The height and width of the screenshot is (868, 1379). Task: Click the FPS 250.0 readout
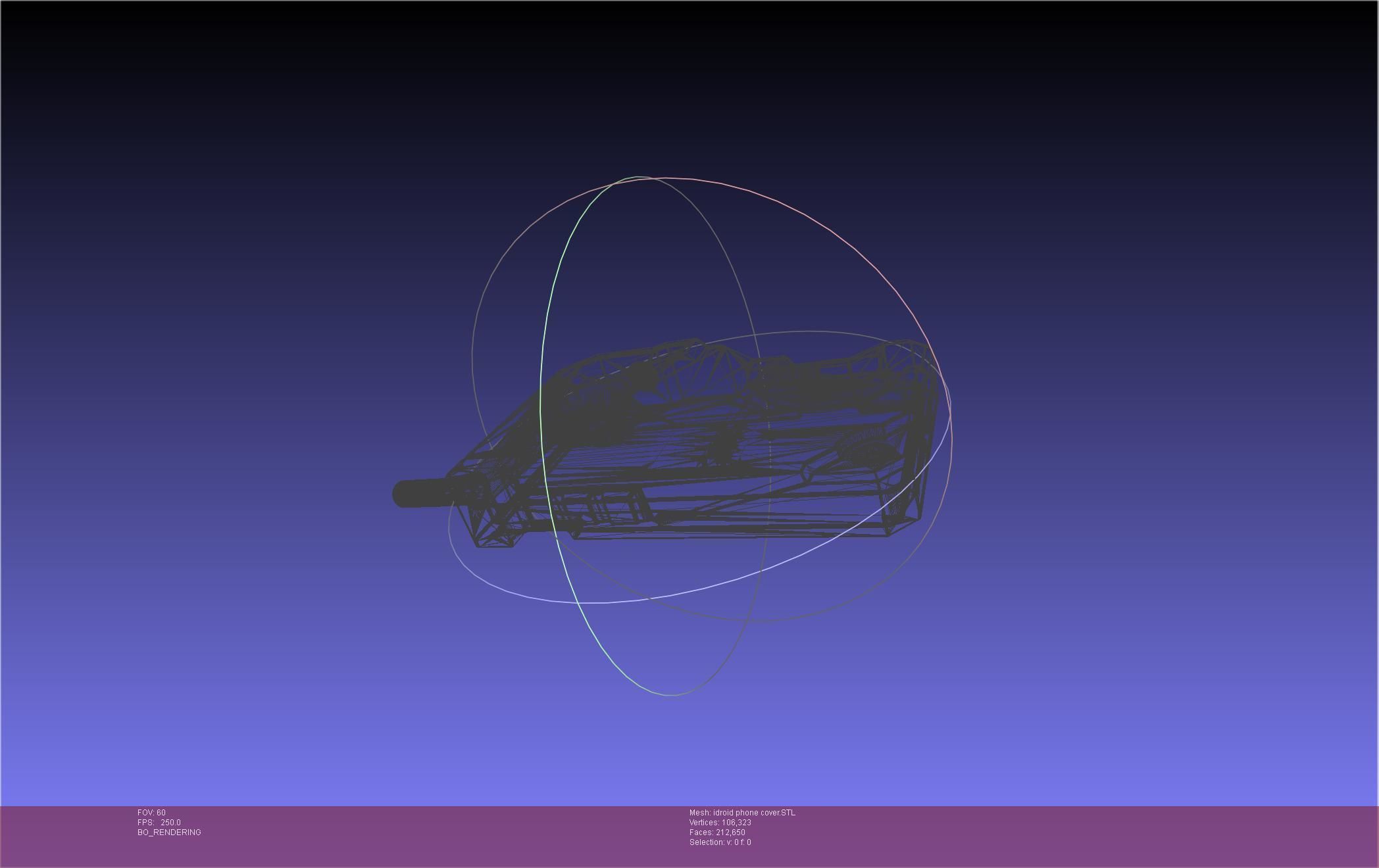(159, 823)
